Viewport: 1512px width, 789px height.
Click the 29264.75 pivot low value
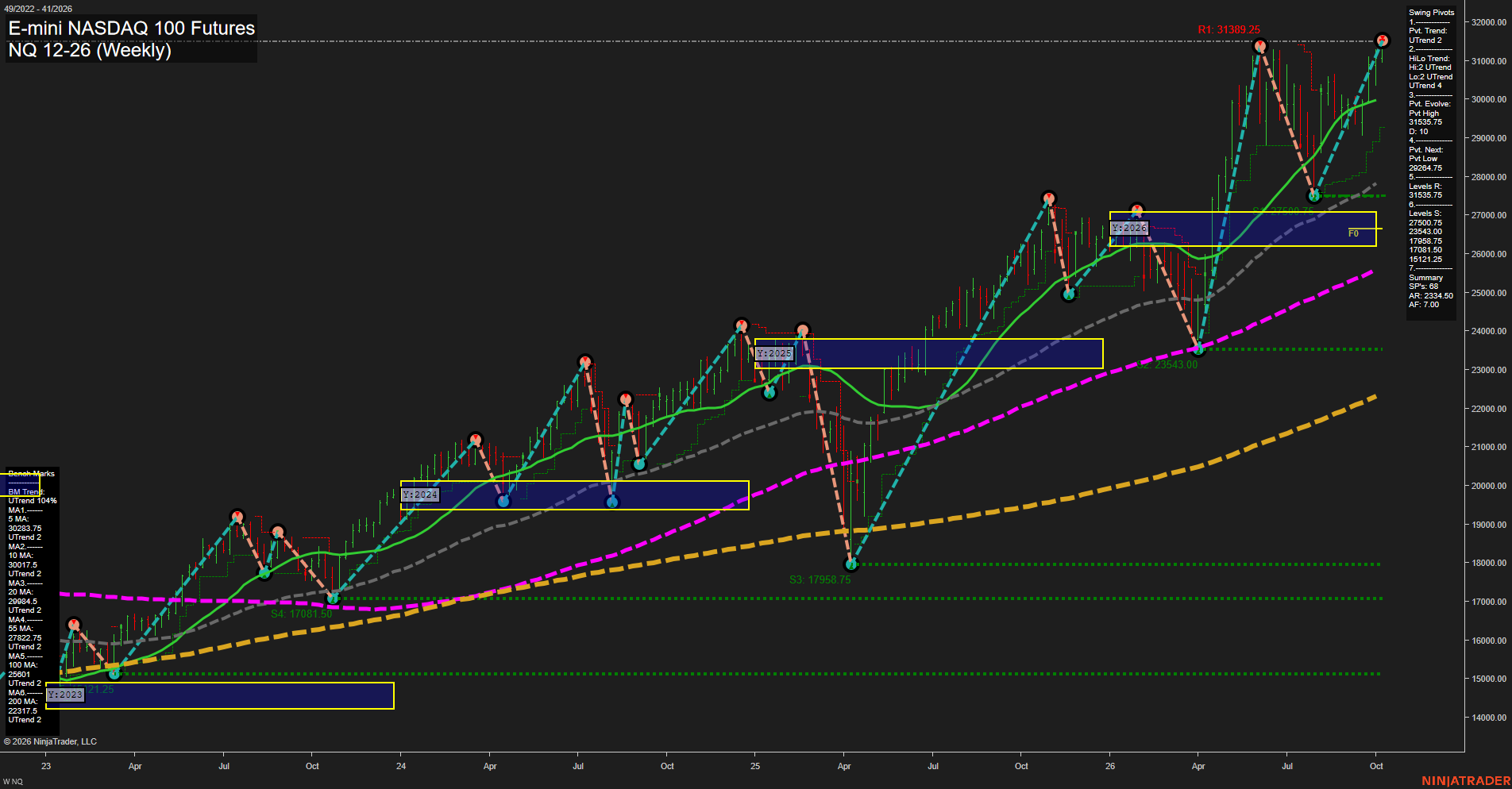(1425, 168)
